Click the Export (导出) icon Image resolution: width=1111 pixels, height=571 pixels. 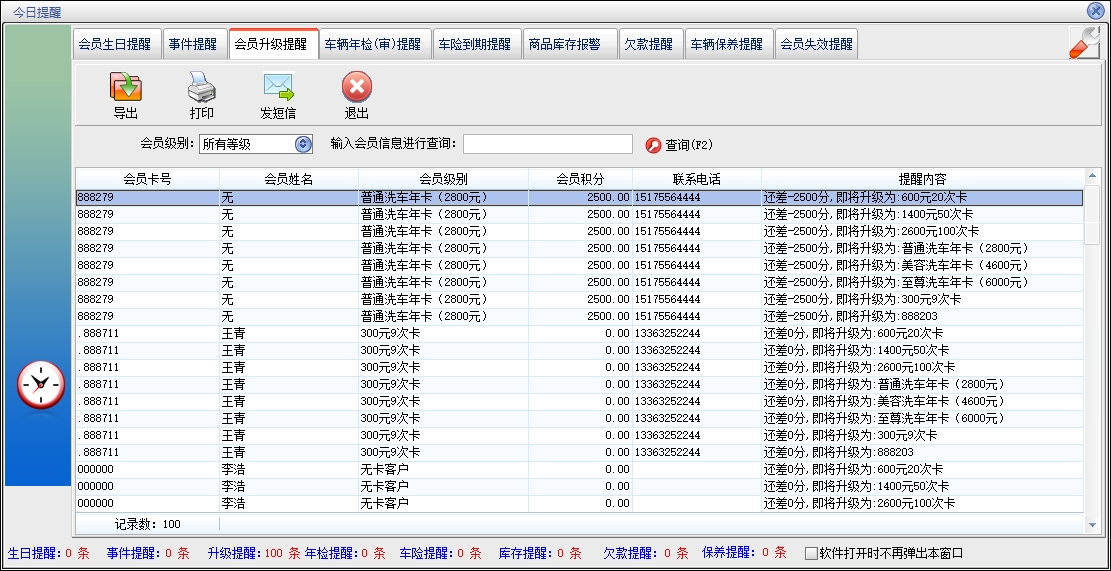(x=125, y=88)
